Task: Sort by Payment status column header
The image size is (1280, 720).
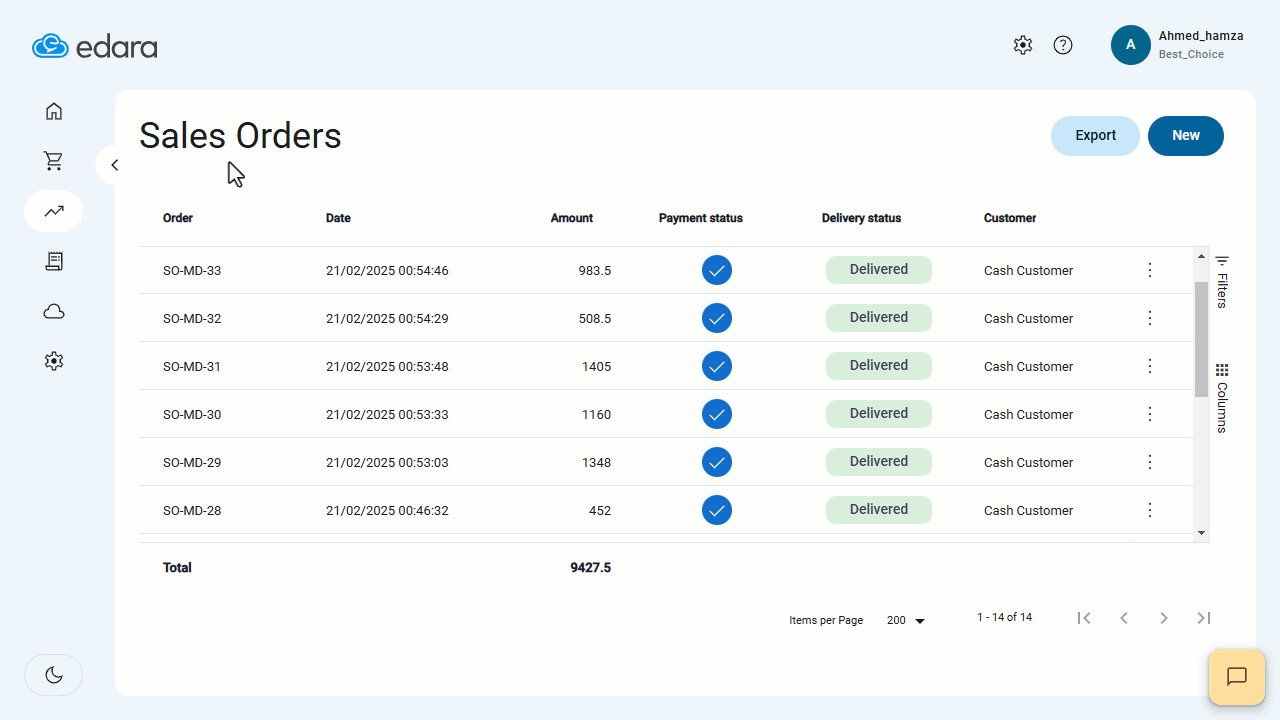Action: (701, 218)
